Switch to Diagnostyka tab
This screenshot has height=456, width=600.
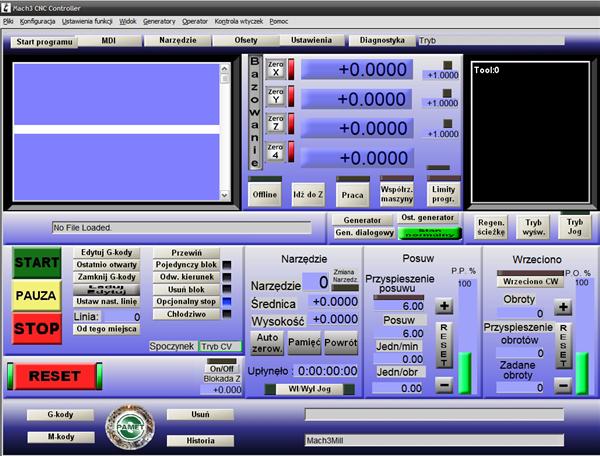click(382, 40)
